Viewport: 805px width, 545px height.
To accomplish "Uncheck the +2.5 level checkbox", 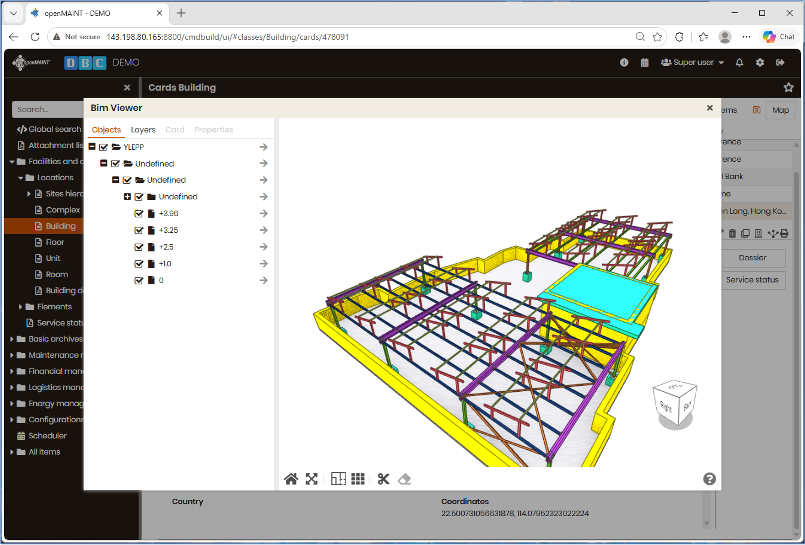I will tap(139, 247).
